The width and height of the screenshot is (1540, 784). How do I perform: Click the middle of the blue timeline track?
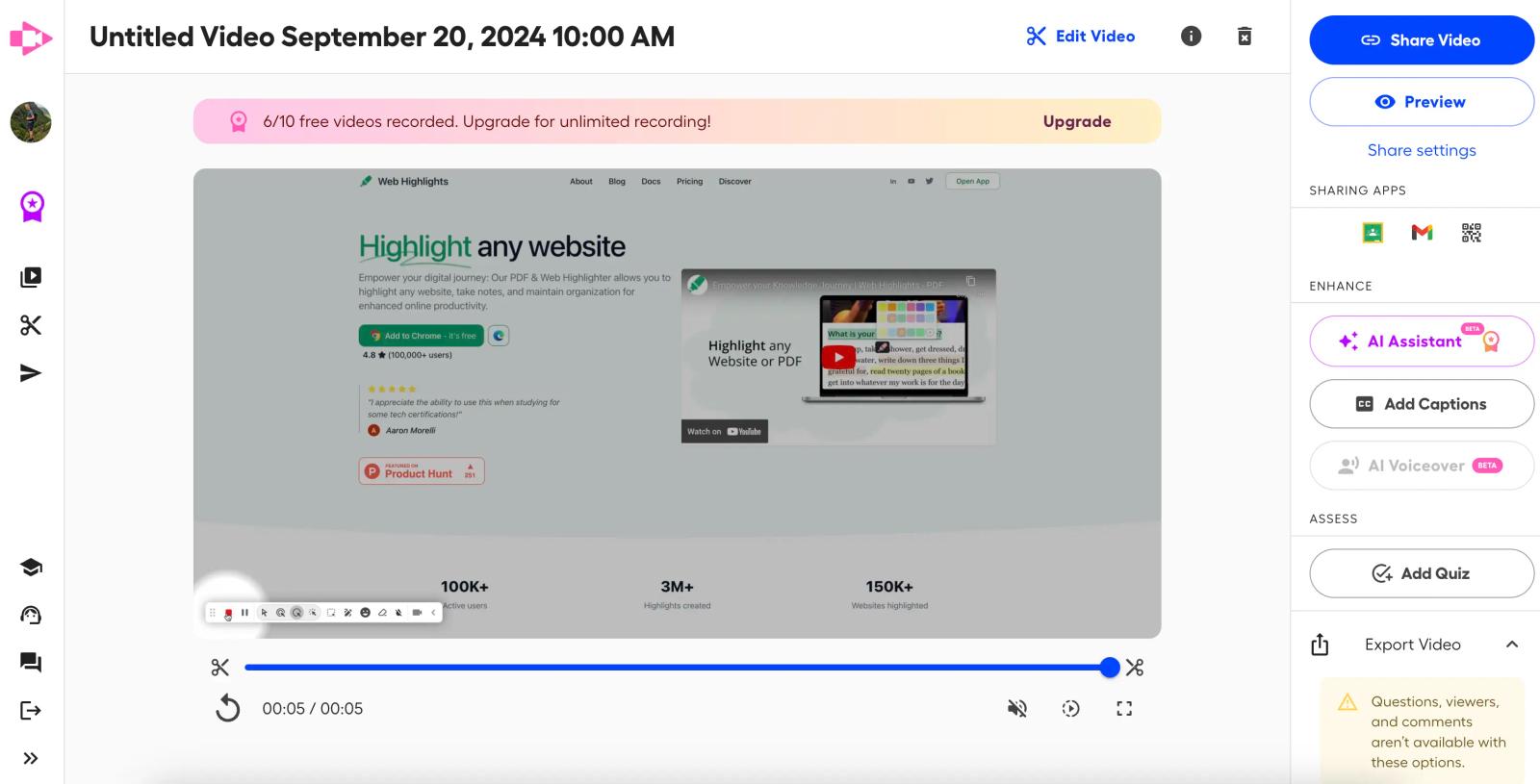pos(677,668)
